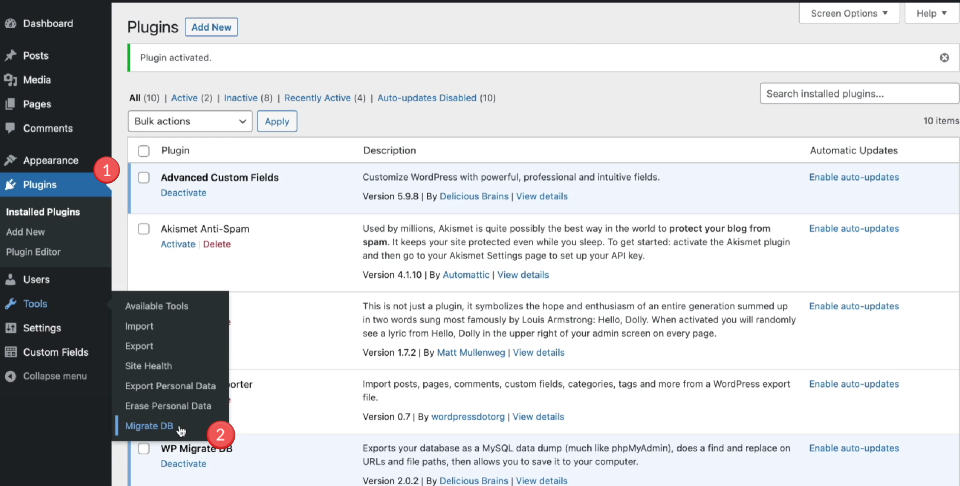960x486 pixels.
Task: Click the Apply button
Action: tap(277, 121)
